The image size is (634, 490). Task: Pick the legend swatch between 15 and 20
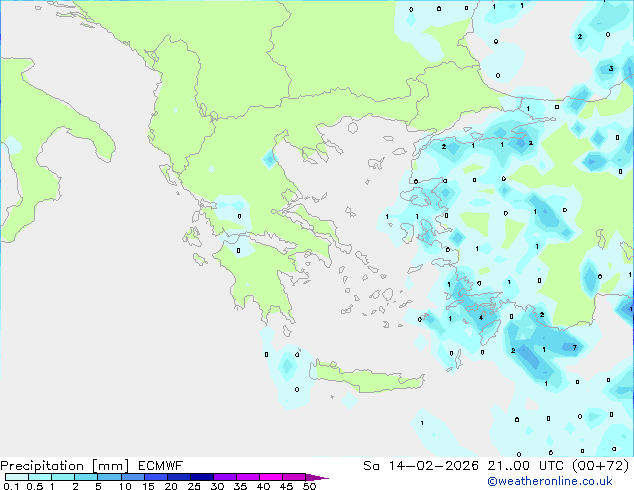(x=156, y=477)
